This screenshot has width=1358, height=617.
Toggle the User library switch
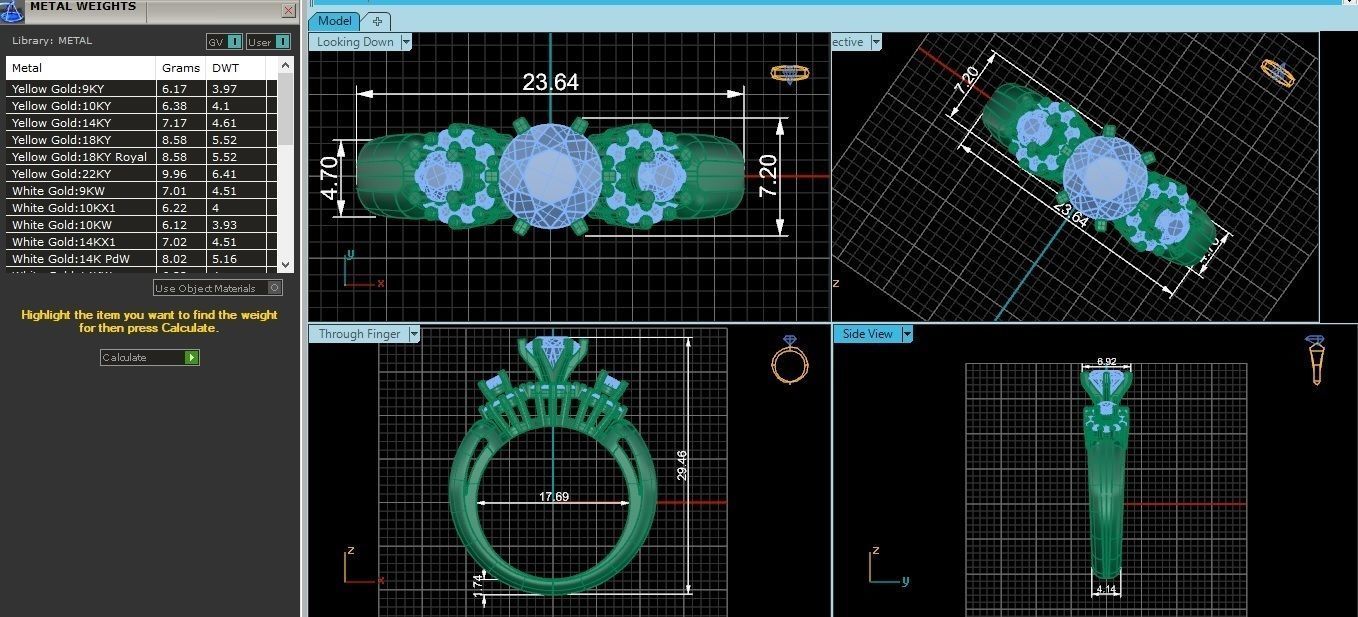coord(268,41)
